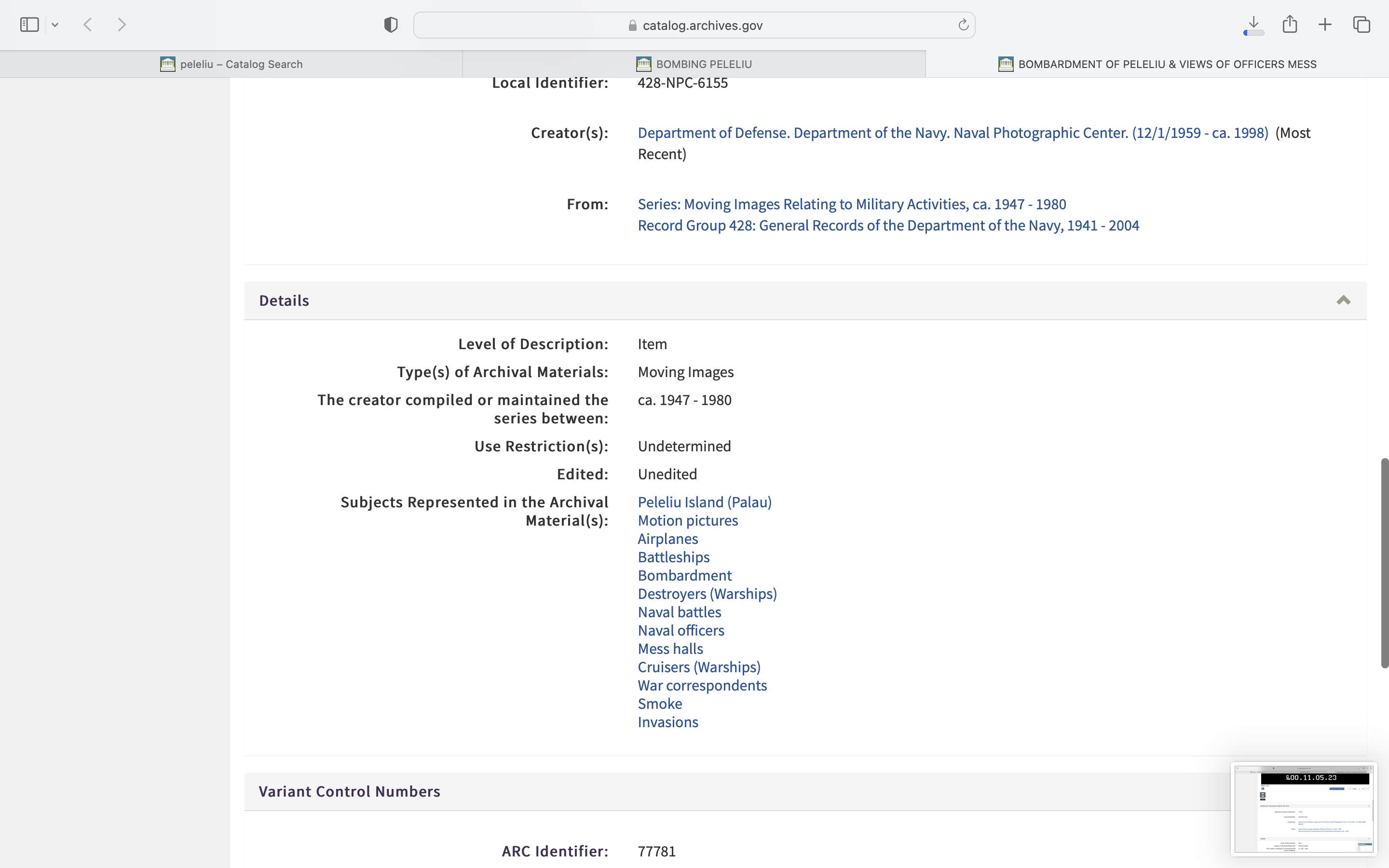This screenshot has width=1389, height=868.
Task: Open the Share sheet icon
Action: point(1290,24)
